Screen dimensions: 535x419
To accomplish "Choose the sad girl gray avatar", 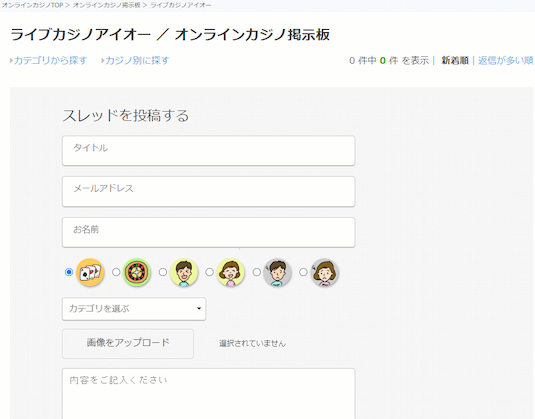I will pyautogui.click(x=324, y=272).
